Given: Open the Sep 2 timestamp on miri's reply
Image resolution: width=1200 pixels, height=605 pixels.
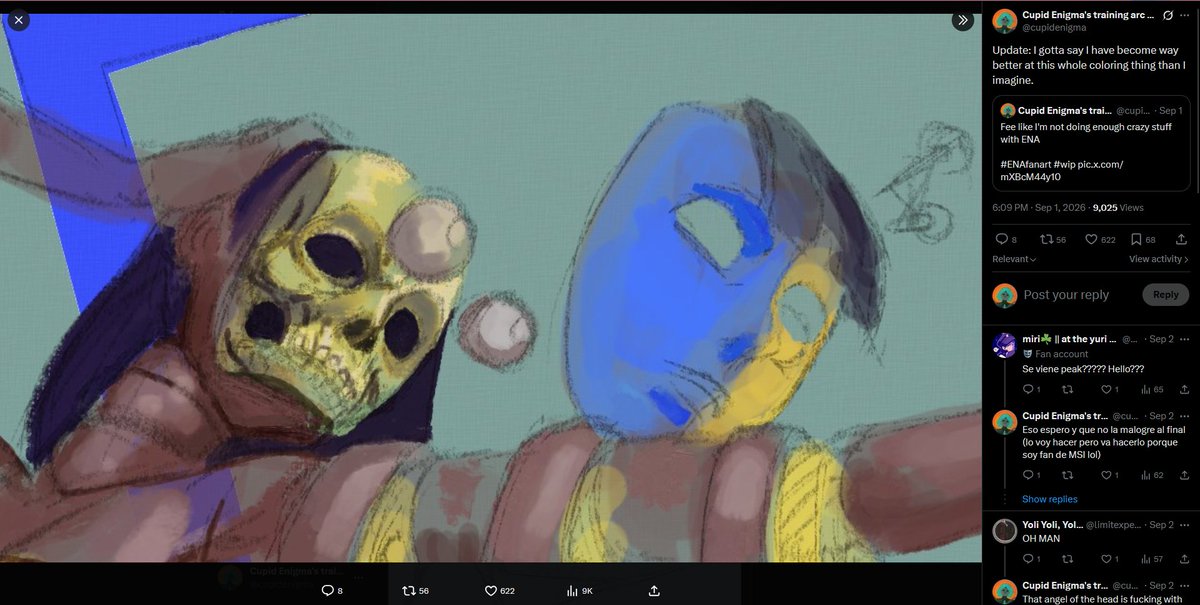Looking at the screenshot, I should tap(1161, 340).
